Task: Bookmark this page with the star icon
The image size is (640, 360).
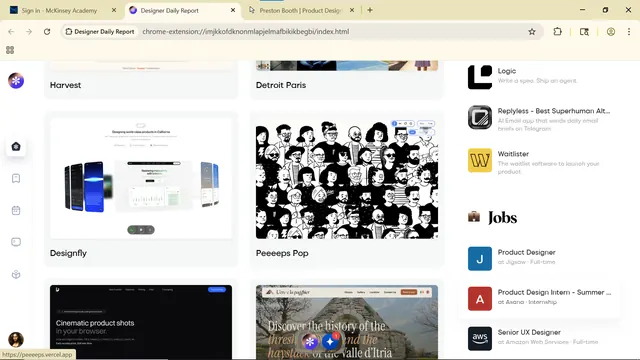Action: click(531, 31)
